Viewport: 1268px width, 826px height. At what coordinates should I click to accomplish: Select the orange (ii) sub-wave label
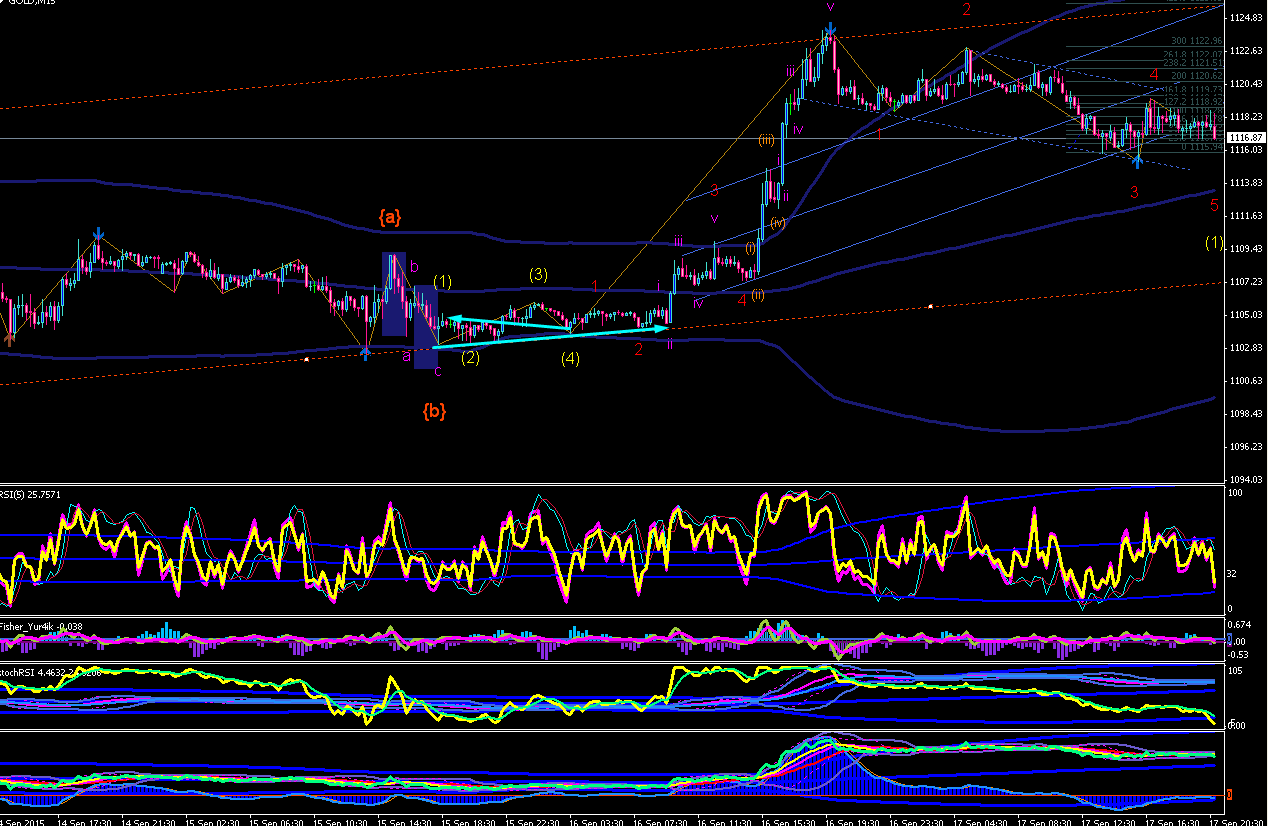758,294
